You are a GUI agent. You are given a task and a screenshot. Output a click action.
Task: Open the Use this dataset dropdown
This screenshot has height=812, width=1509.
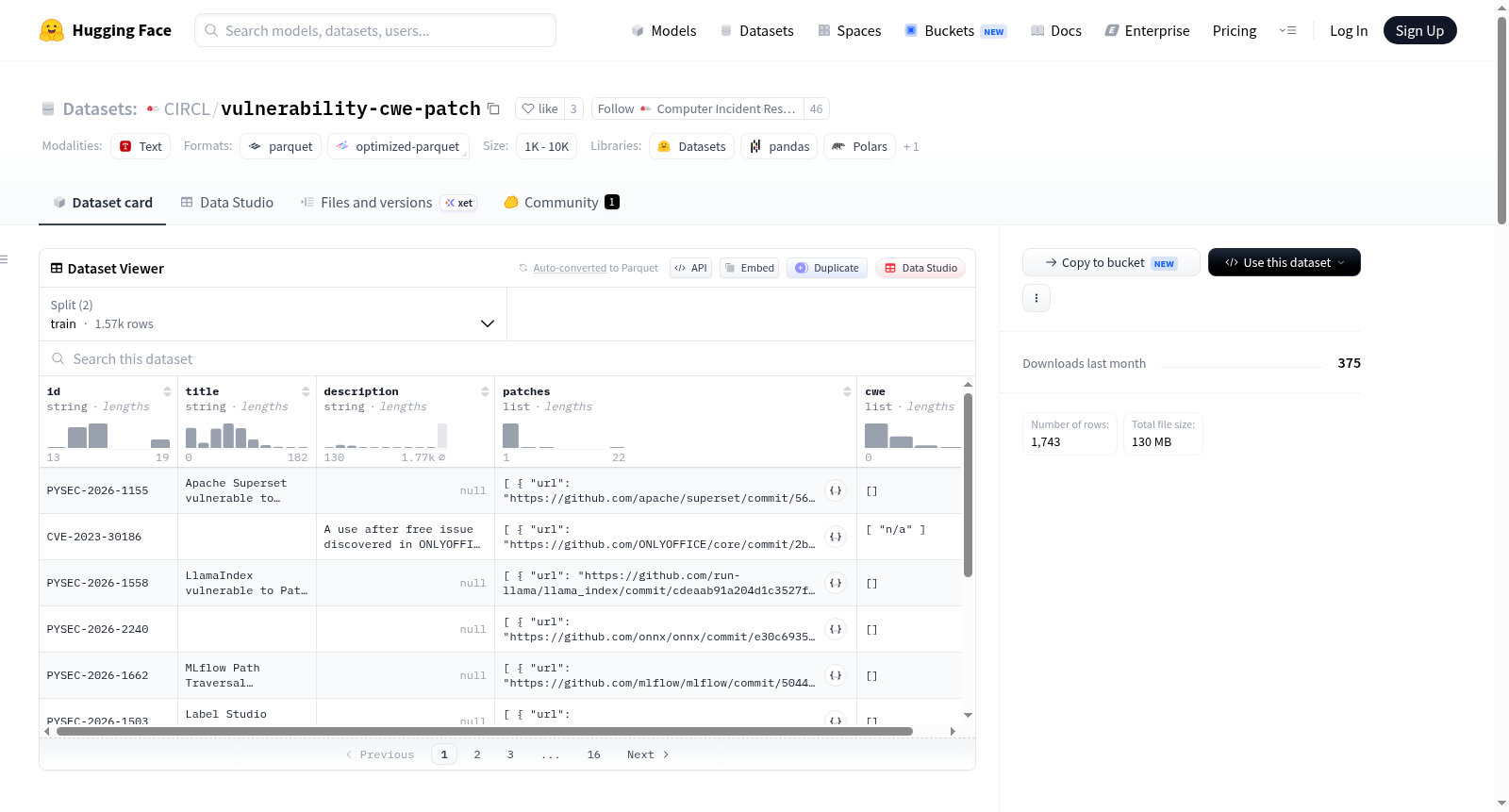(x=1284, y=262)
